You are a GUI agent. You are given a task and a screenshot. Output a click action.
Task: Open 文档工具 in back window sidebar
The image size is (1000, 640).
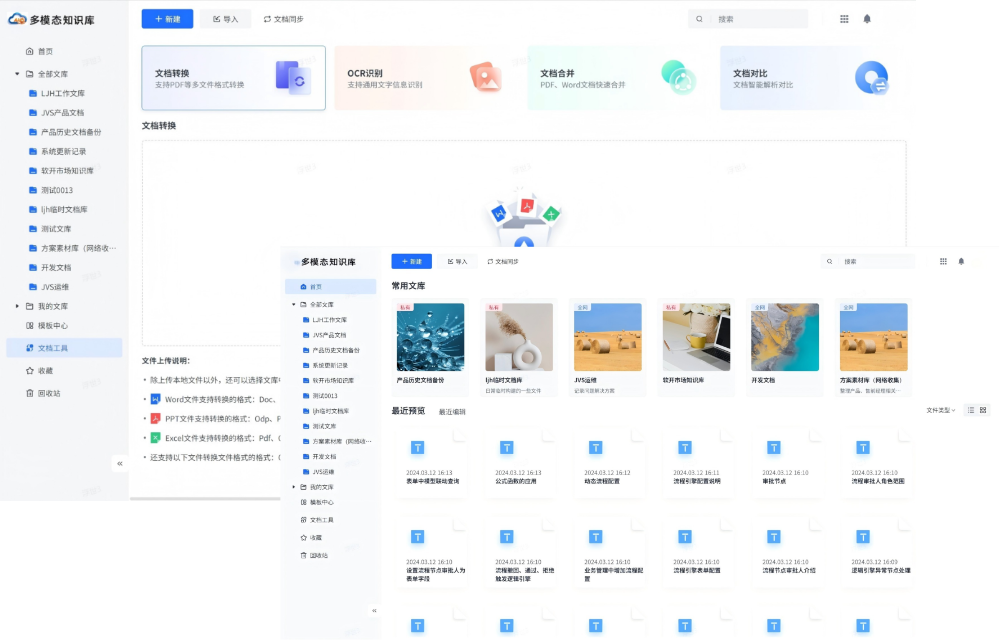(64, 347)
